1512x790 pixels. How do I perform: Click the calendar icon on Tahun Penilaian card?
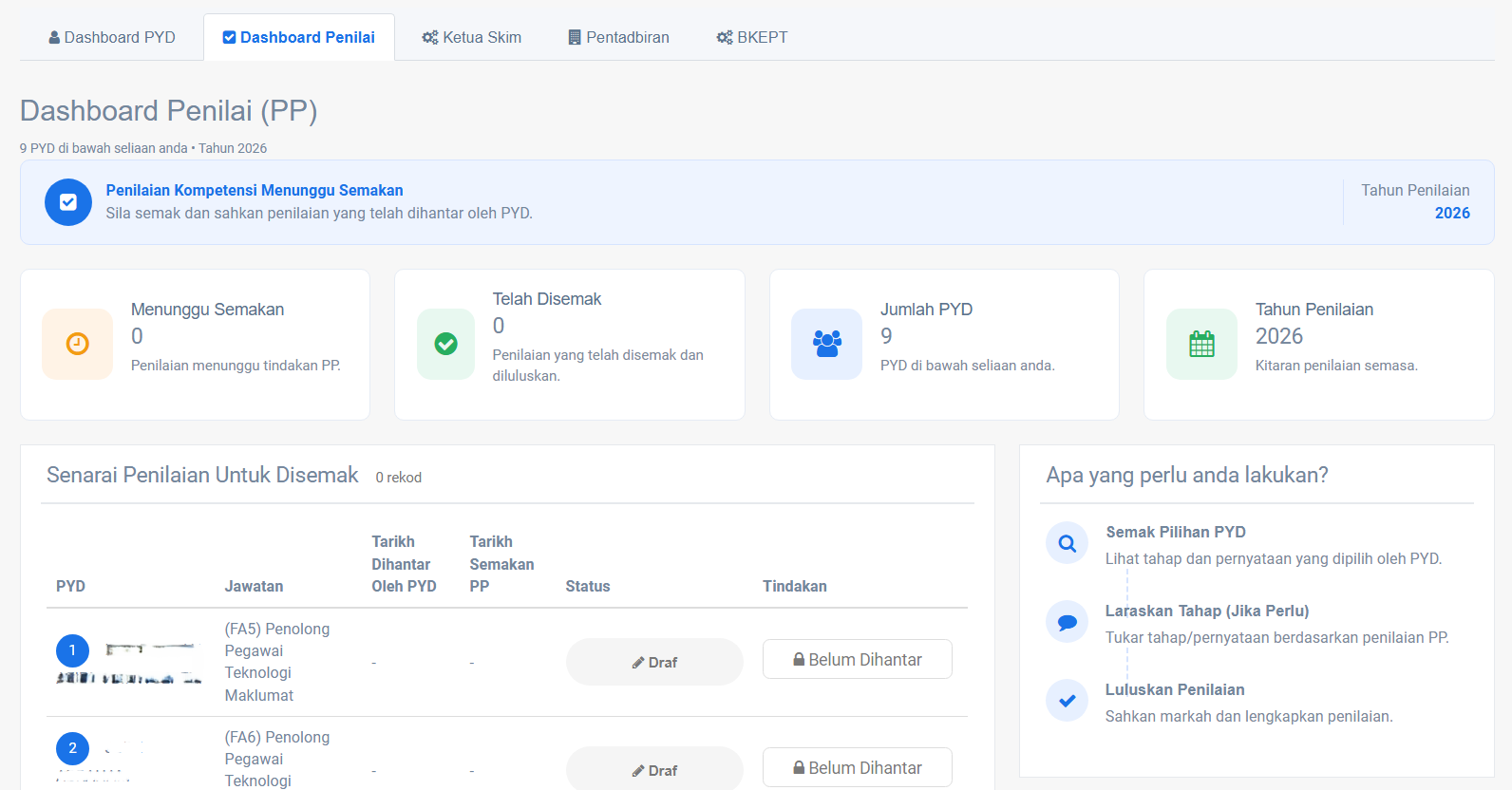coord(1201,344)
